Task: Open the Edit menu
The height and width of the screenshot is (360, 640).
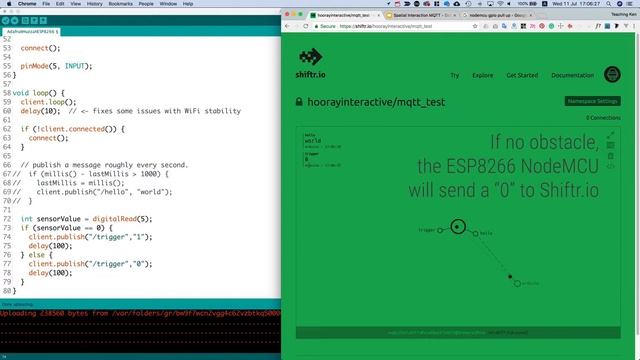Action: tap(60, 4)
